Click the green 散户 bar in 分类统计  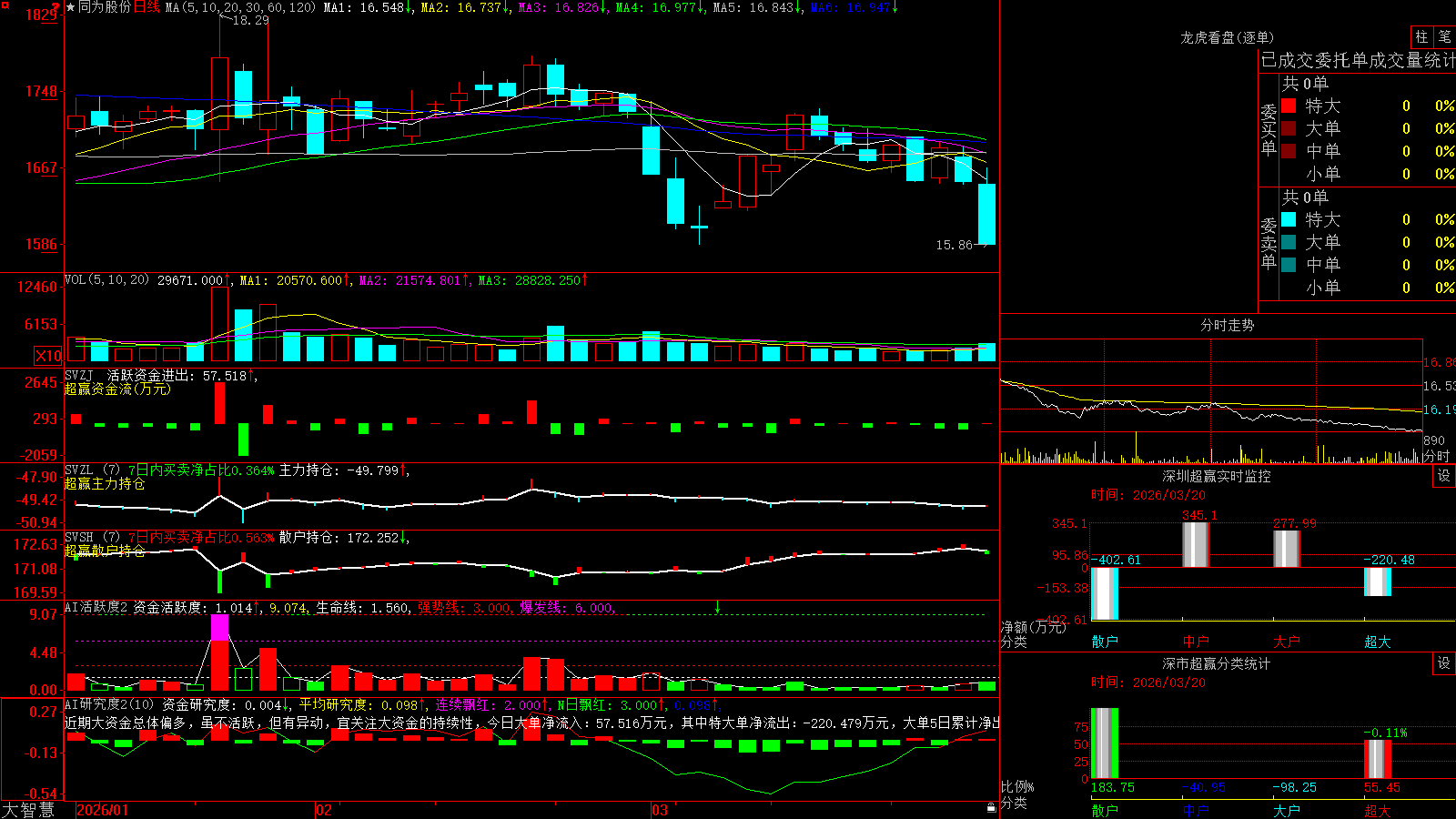coord(1104,743)
